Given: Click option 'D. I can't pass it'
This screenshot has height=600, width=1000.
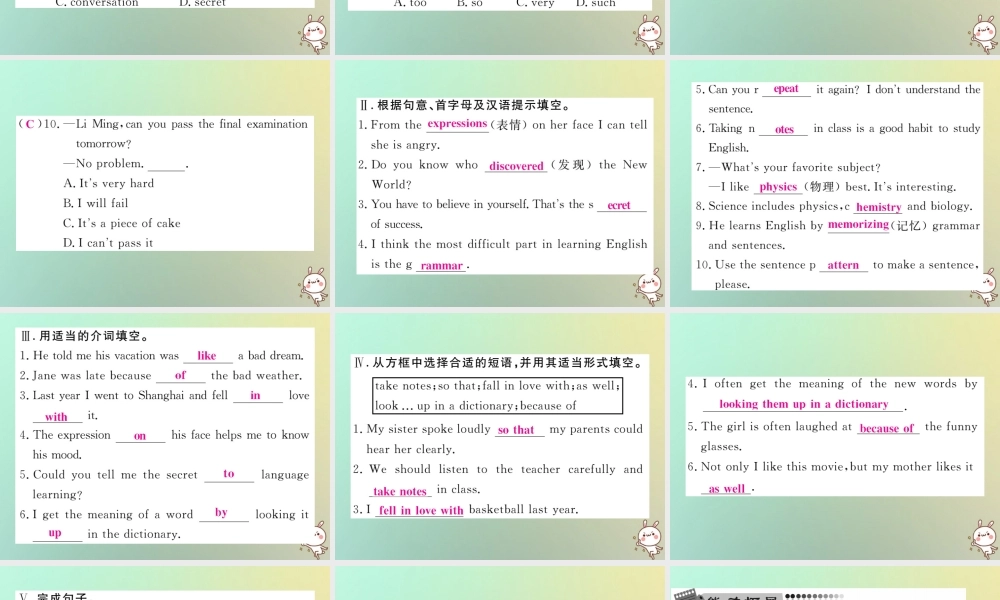Looking at the screenshot, I should click(108, 243).
